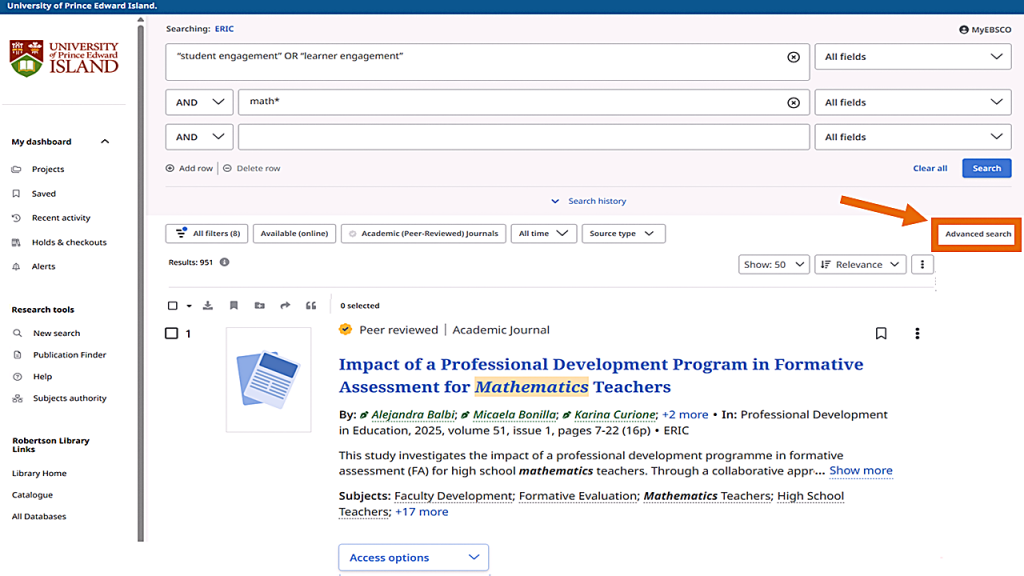Toggle the Academic (Peer-Reviewed) Journals filter
The image size is (1024, 576).
423,234
